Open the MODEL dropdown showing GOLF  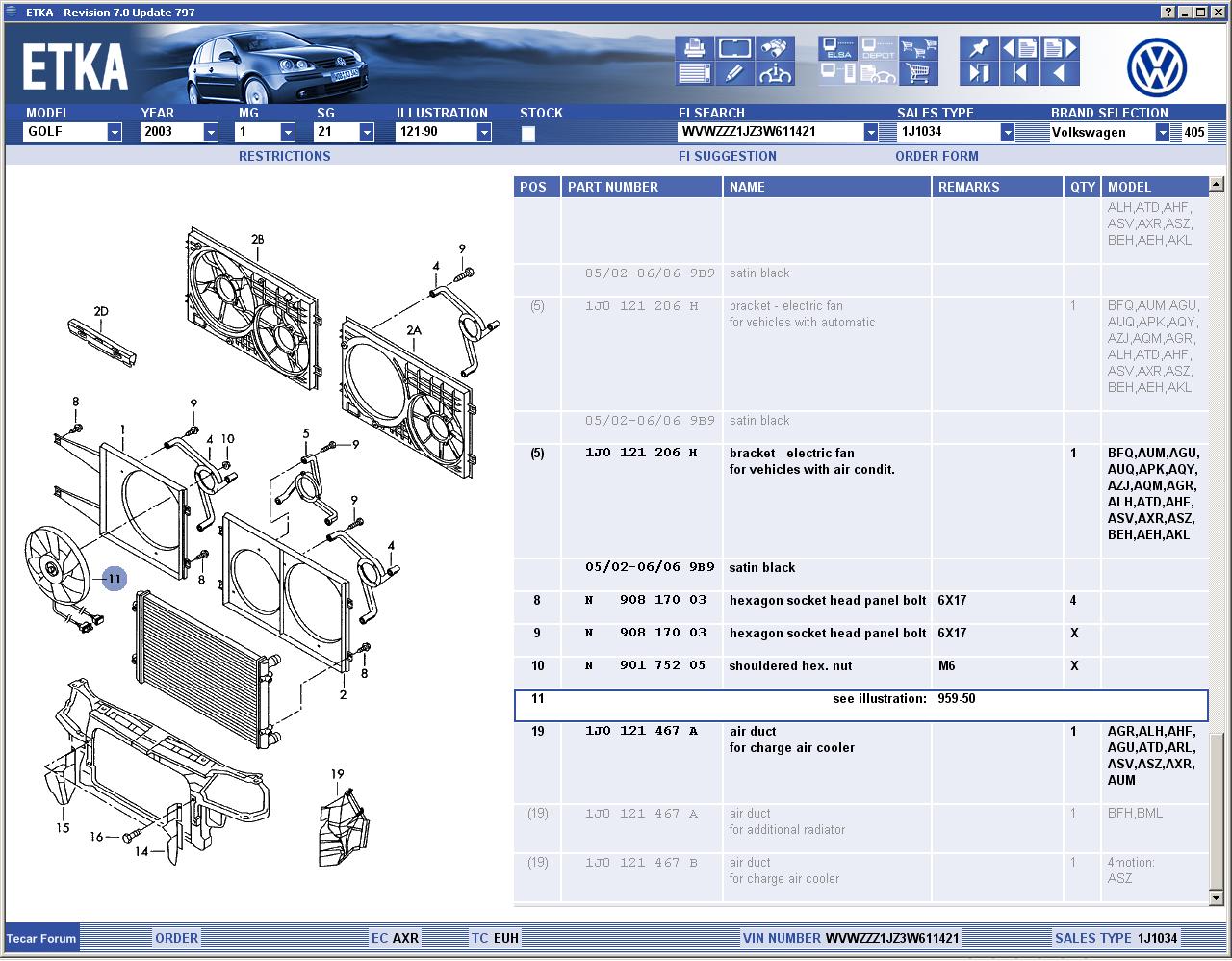[115, 133]
